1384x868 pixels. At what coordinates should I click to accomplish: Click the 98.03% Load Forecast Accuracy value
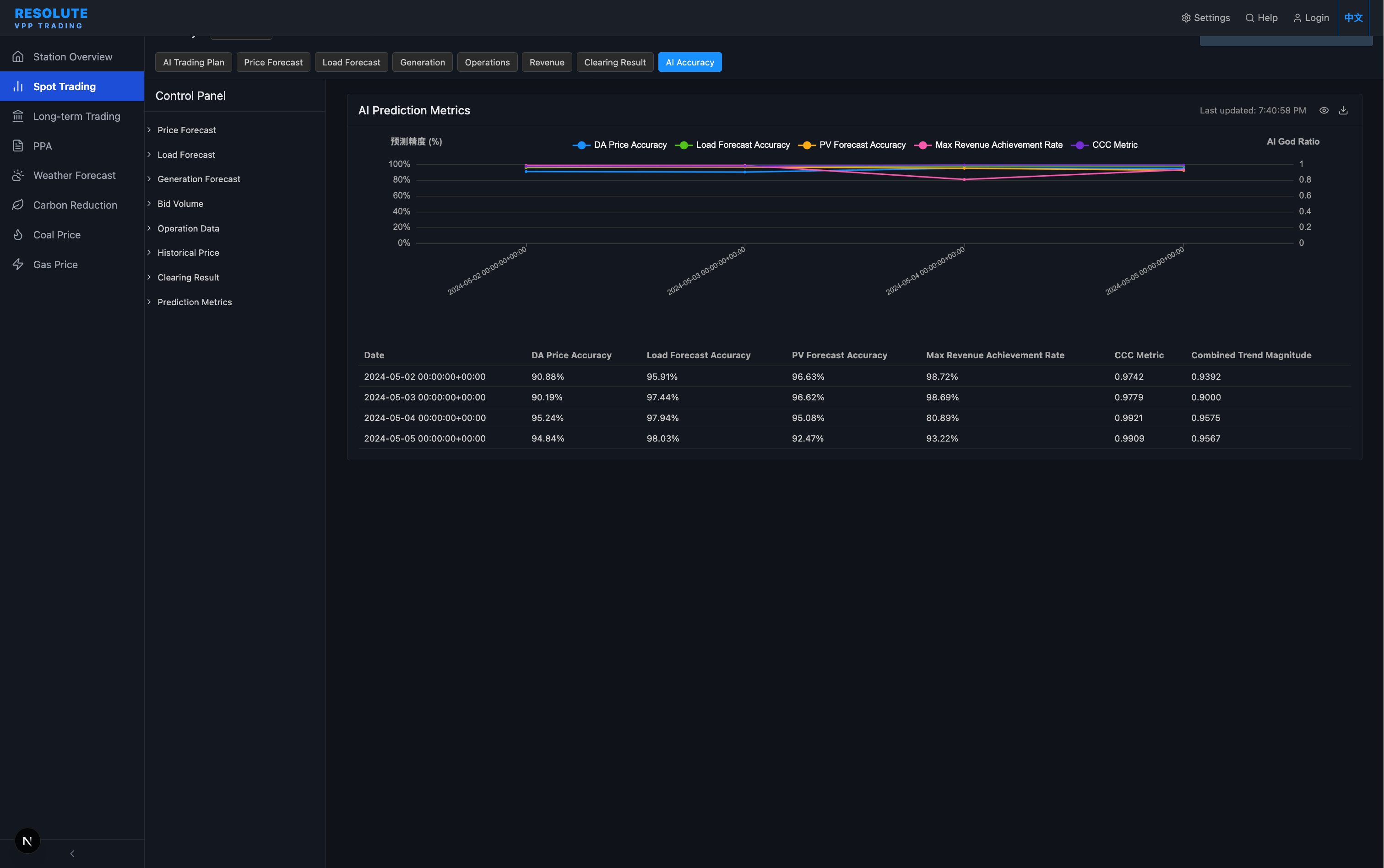pyautogui.click(x=663, y=439)
